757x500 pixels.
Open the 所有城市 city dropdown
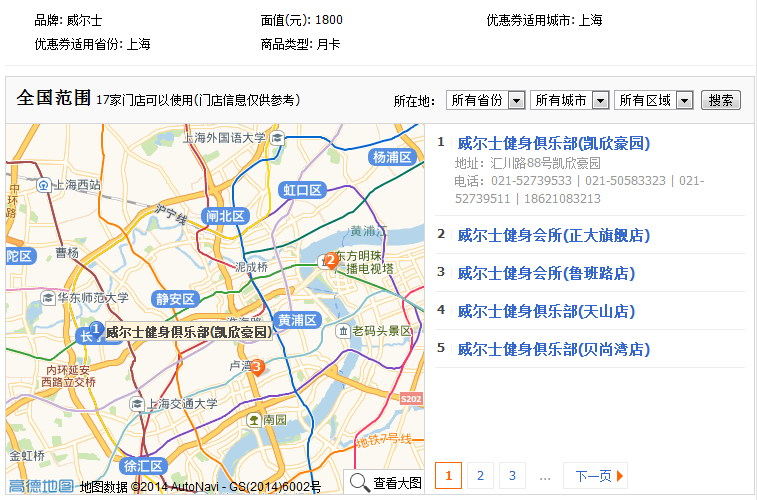(570, 100)
